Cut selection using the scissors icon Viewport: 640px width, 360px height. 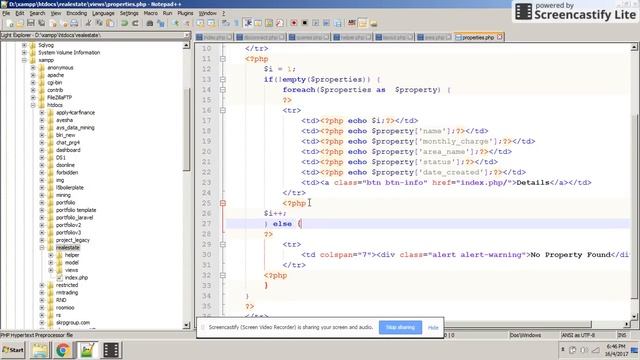coord(88,23)
